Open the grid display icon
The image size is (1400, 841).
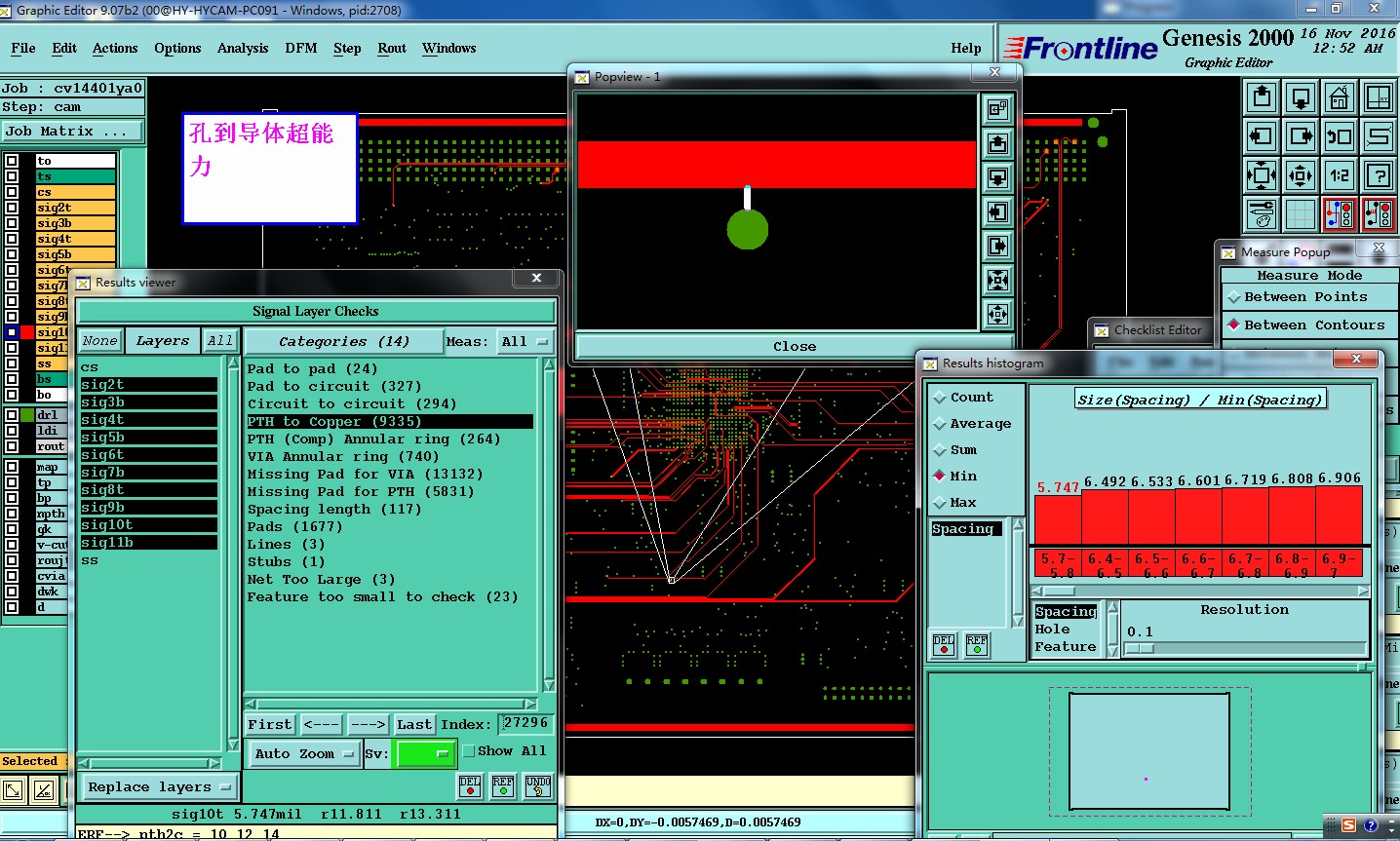point(1301,214)
